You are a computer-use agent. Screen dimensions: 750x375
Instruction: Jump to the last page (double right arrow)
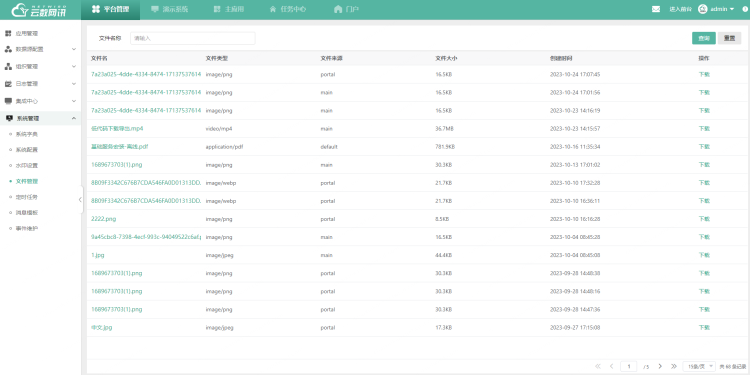click(673, 366)
